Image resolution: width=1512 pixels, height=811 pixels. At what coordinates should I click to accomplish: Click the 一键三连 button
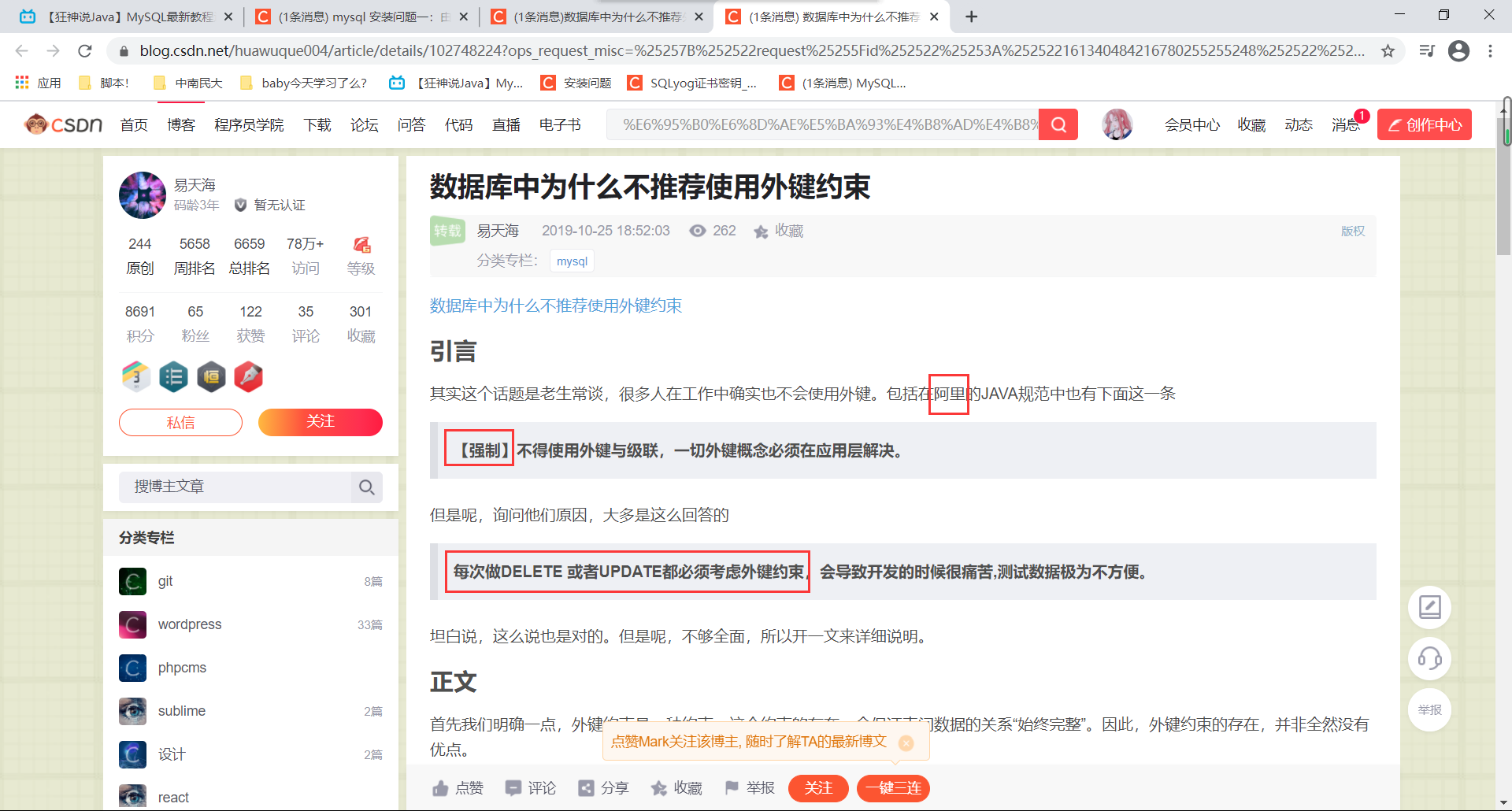893,788
